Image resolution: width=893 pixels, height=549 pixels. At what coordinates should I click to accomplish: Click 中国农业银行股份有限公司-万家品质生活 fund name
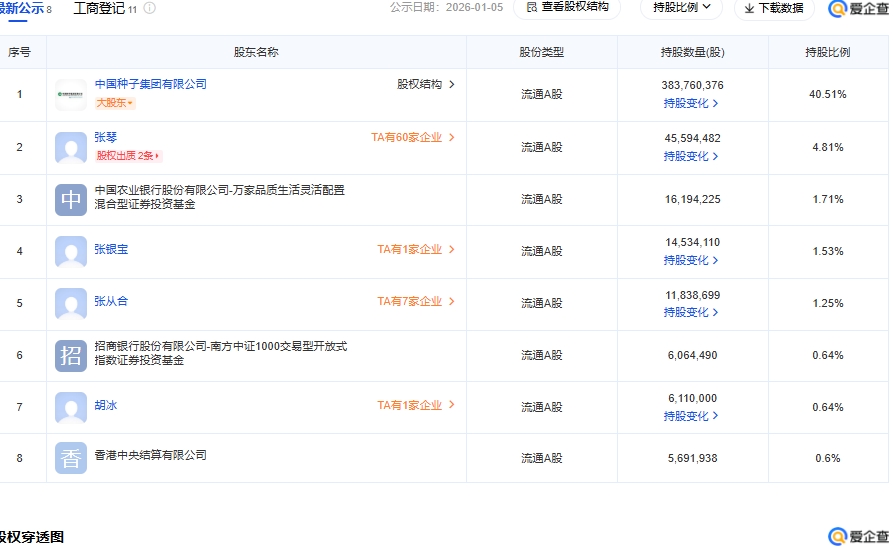tap(219, 197)
